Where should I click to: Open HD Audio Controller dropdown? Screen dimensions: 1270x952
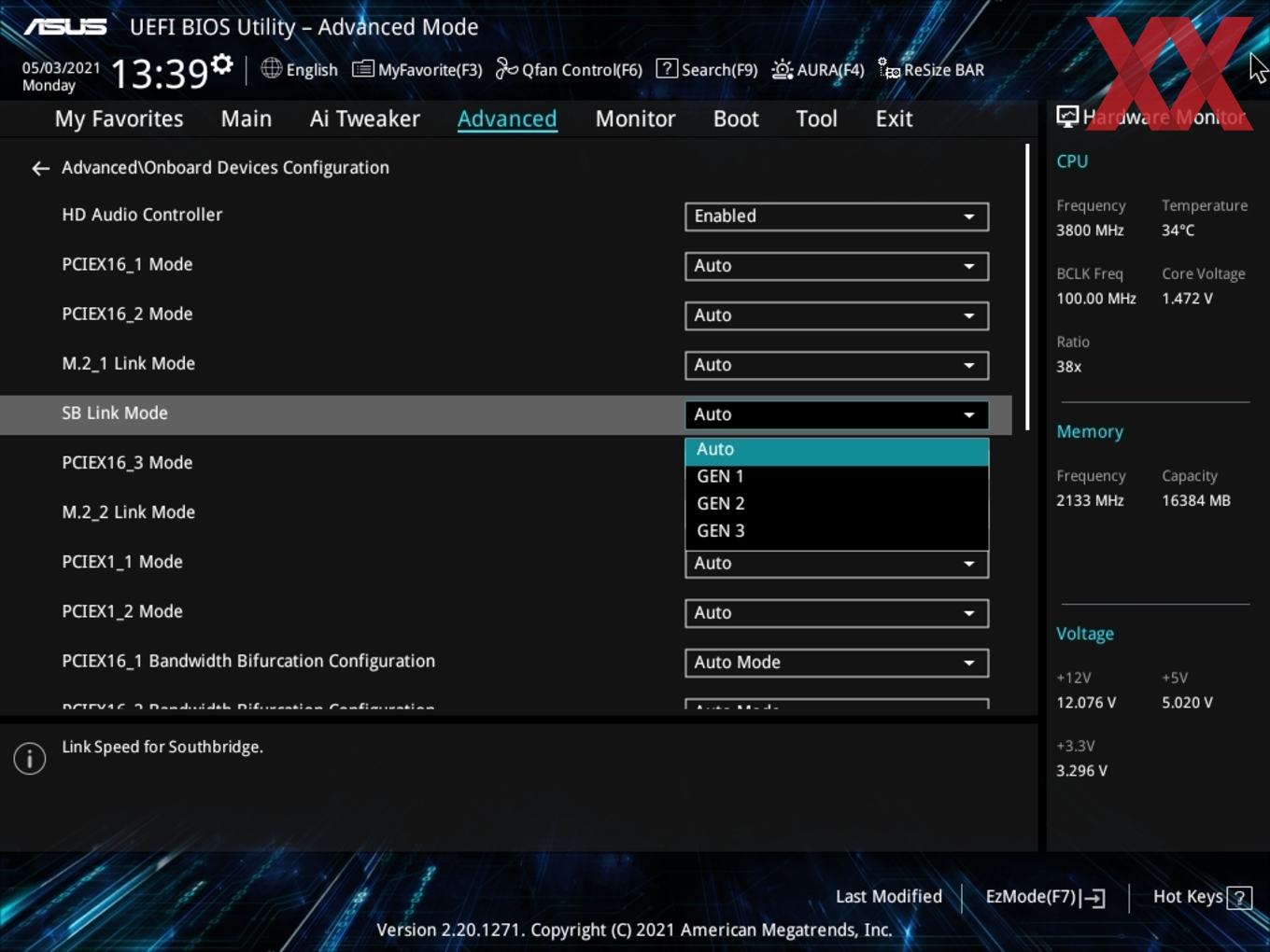point(837,217)
